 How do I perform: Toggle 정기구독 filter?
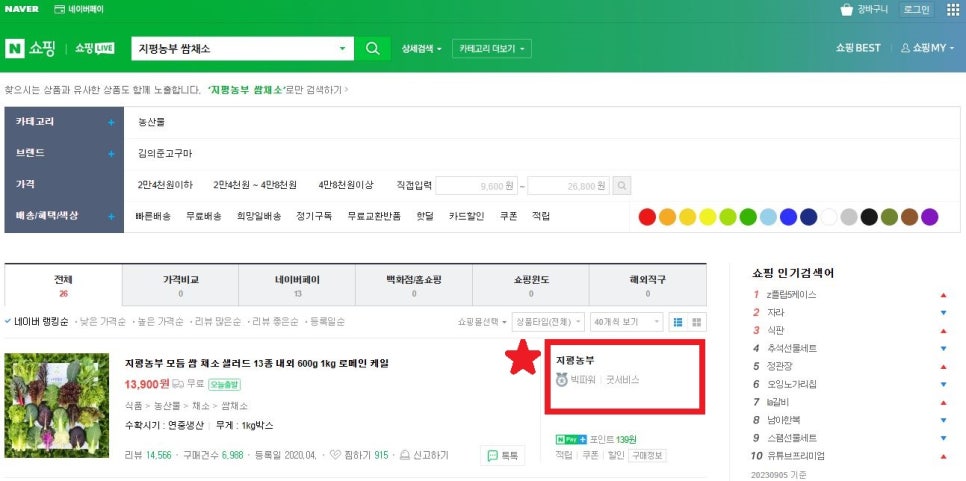[x=314, y=216]
